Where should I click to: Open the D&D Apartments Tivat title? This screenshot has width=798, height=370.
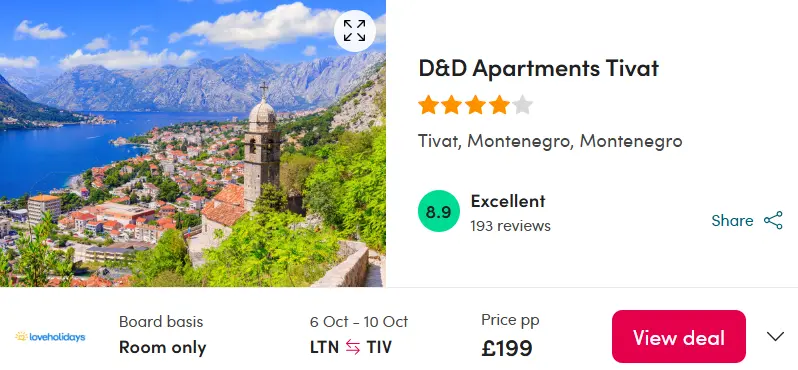click(538, 68)
